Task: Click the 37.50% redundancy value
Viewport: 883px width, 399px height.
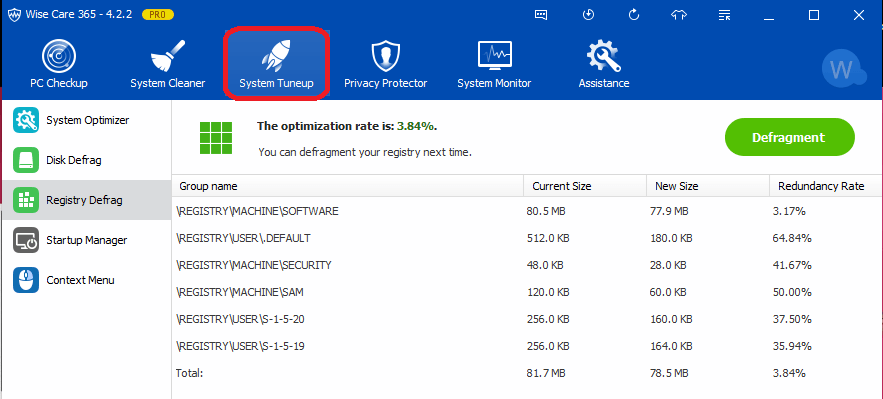Action: 792,319
